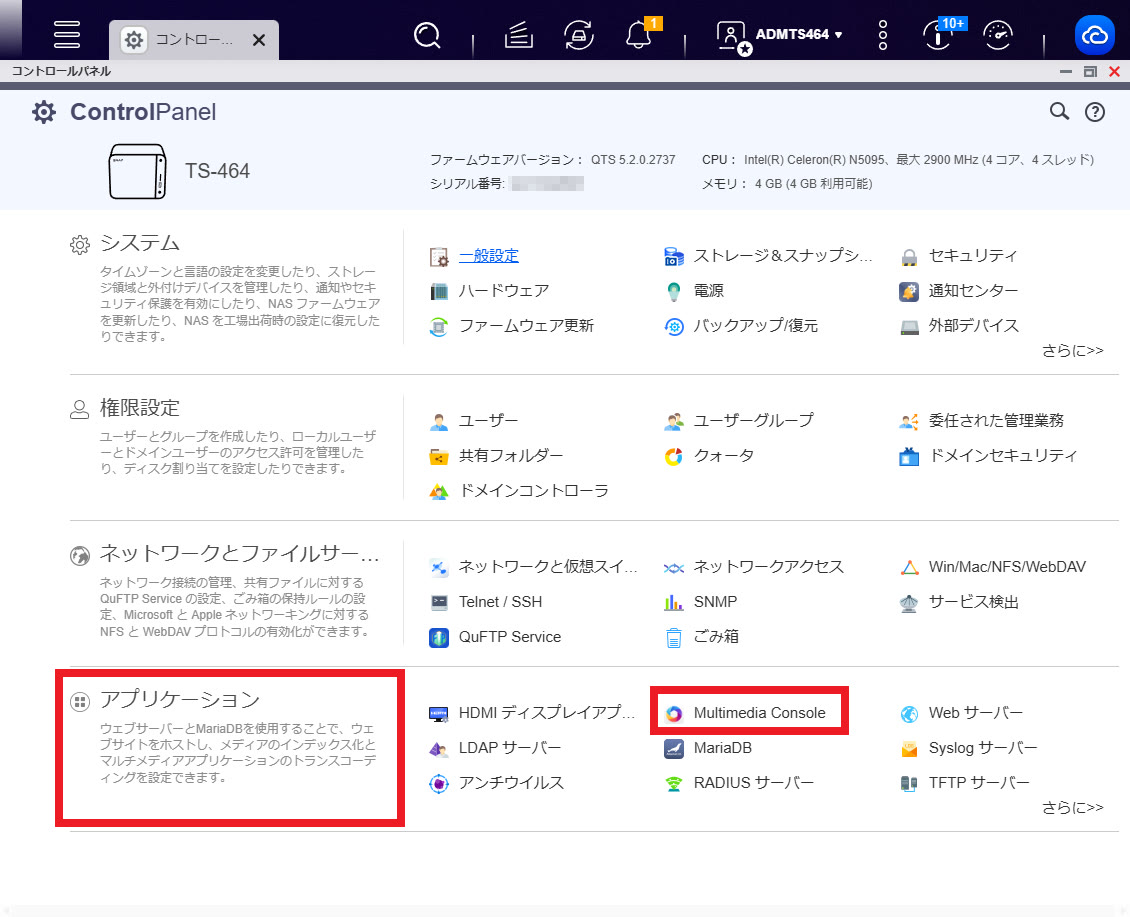The width and height of the screenshot is (1130, 917).
Task: Click the MariaDB icon
Action: pyautogui.click(x=674, y=748)
